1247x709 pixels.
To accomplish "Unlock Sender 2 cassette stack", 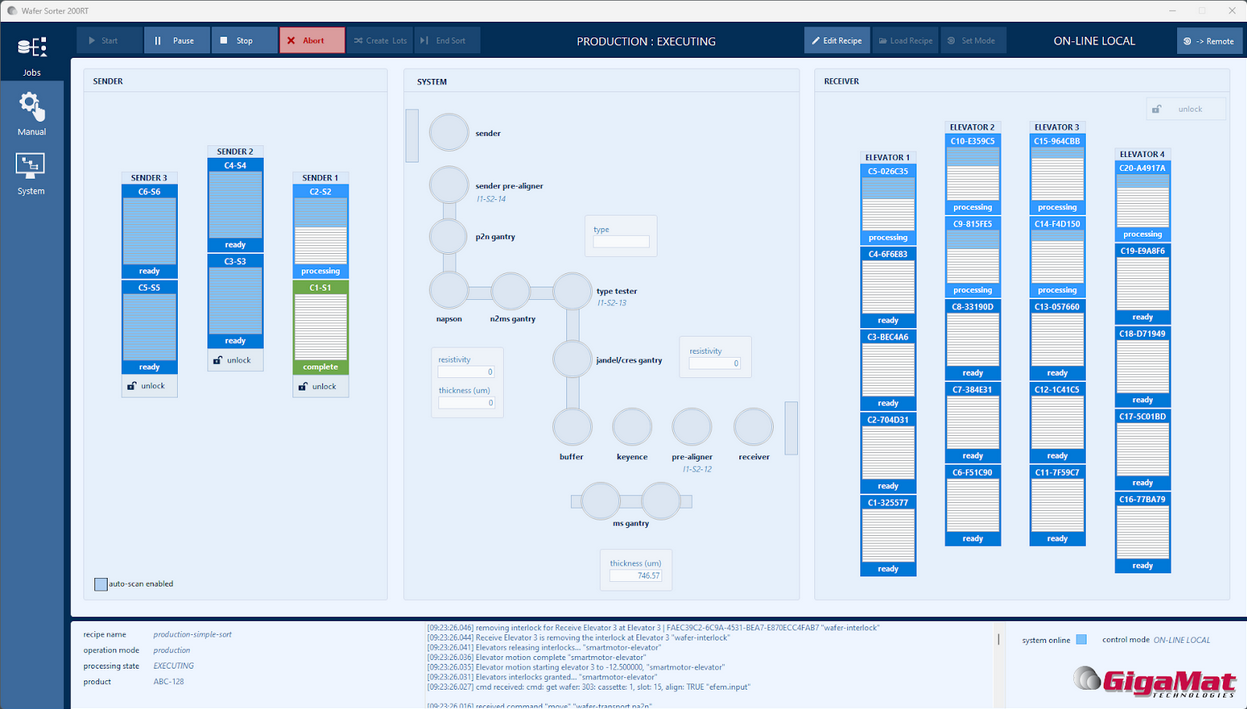I will click(235, 360).
